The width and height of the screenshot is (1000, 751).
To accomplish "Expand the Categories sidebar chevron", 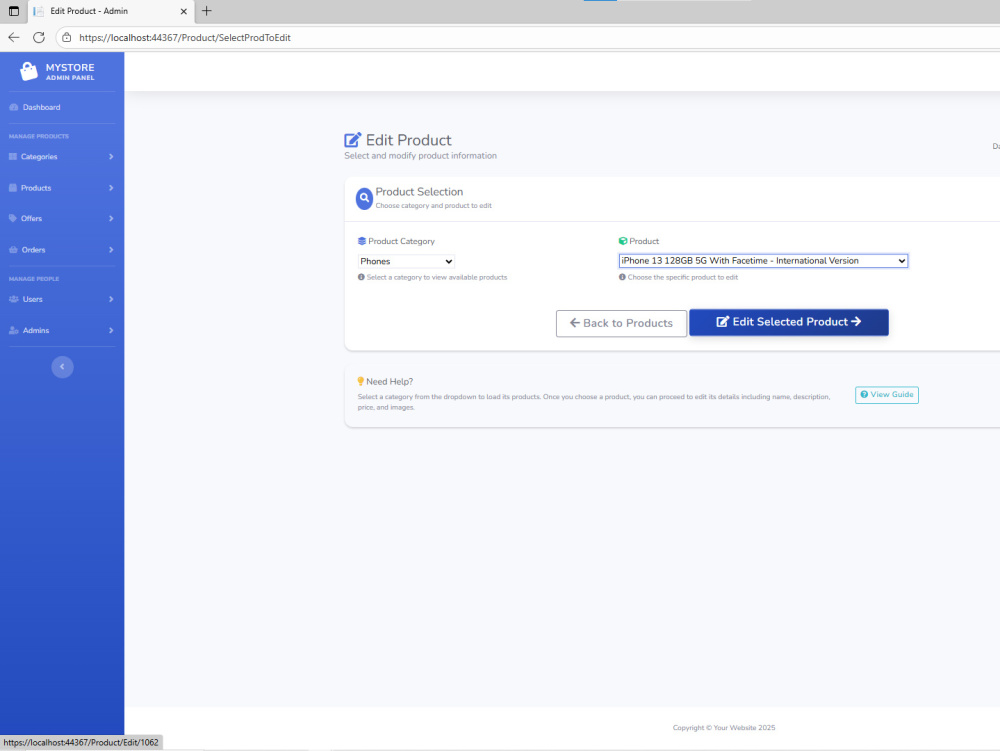I will pos(111,156).
